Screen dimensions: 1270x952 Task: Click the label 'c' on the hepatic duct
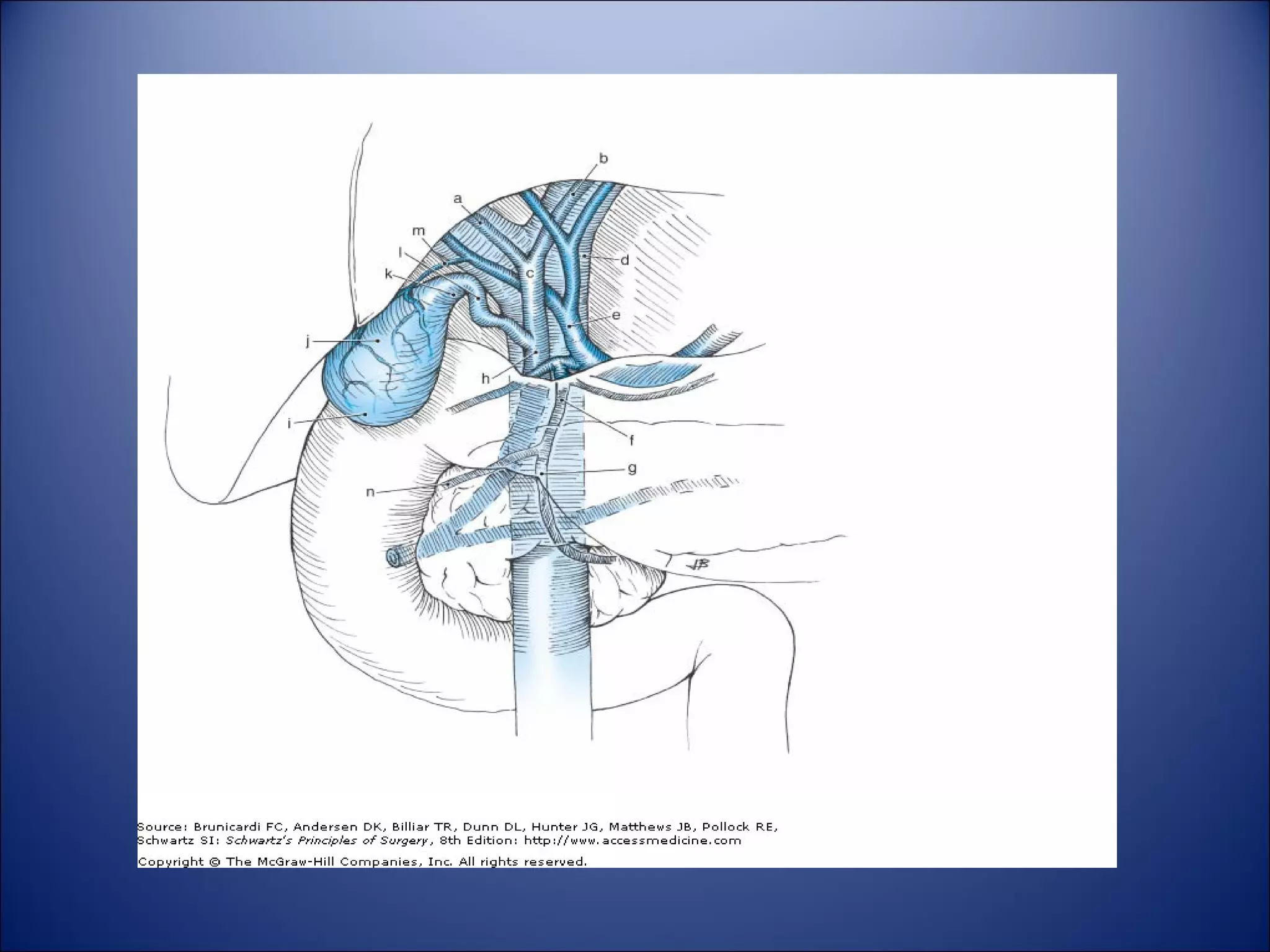(530, 274)
